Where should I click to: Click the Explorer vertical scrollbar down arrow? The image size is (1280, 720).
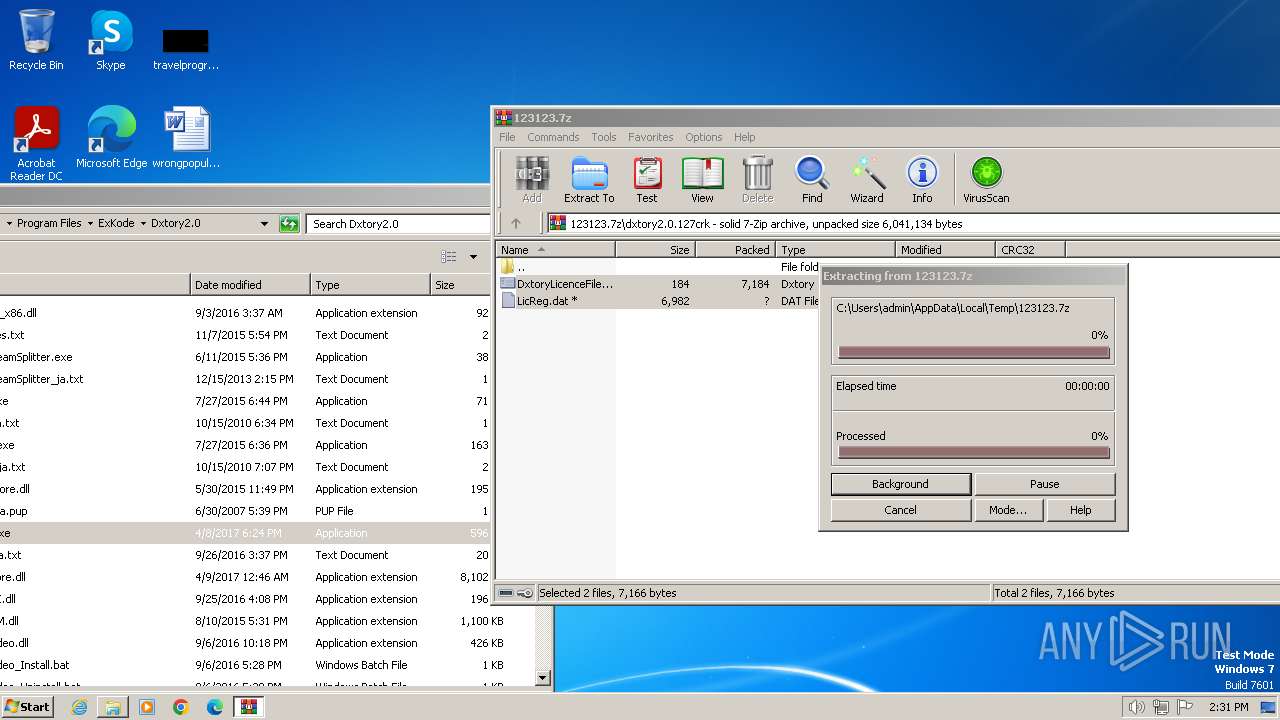(543, 677)
